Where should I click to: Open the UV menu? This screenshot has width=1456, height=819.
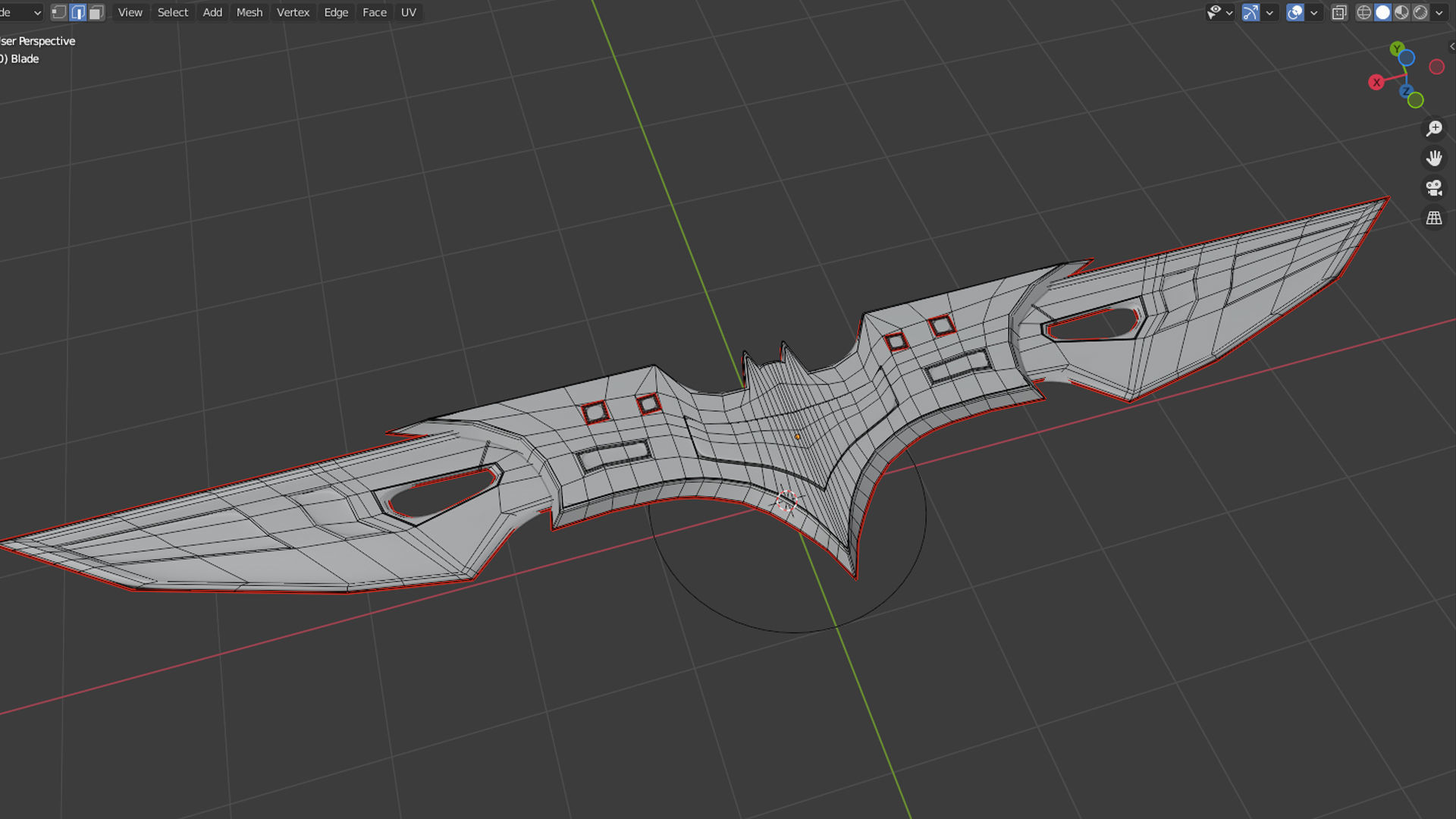[409, 12]
